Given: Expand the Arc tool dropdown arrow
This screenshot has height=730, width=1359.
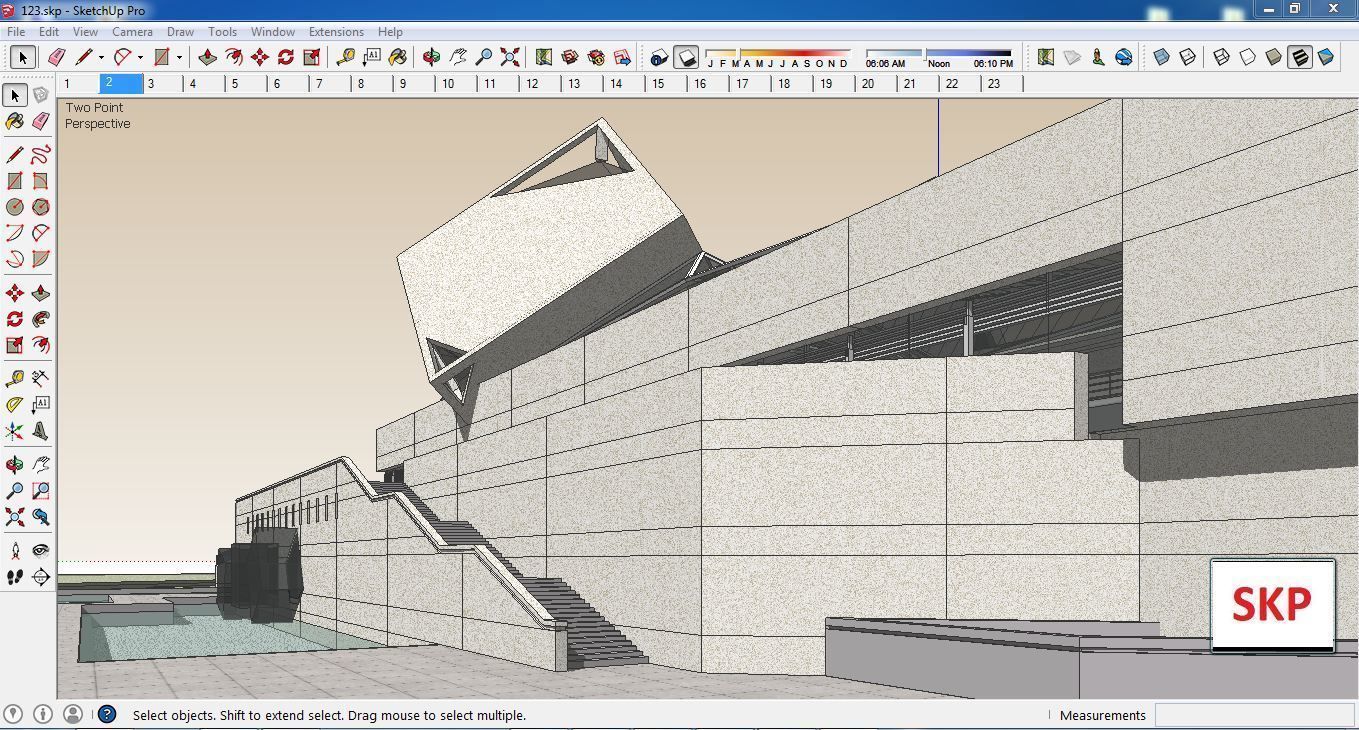Looking at the screenshot, I should (x=140, y=58).
